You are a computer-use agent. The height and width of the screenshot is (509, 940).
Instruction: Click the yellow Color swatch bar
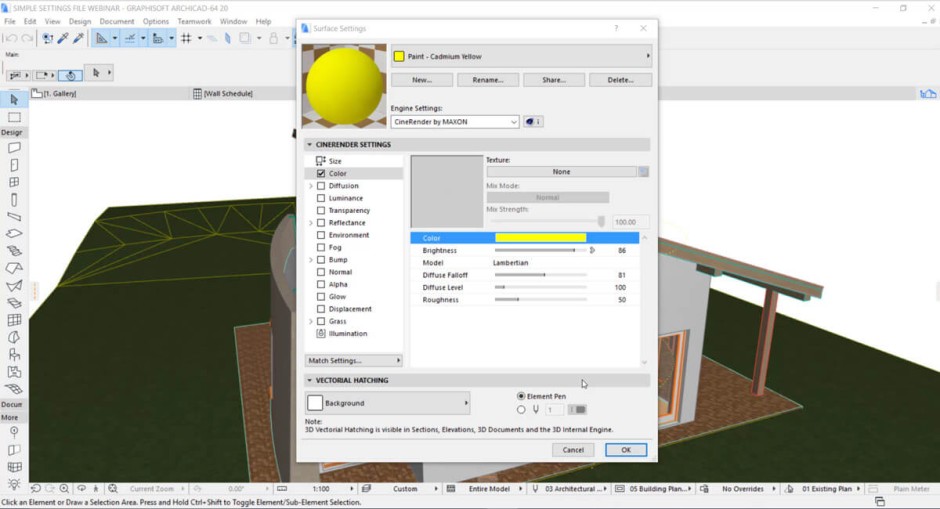[x=540, y=238]
